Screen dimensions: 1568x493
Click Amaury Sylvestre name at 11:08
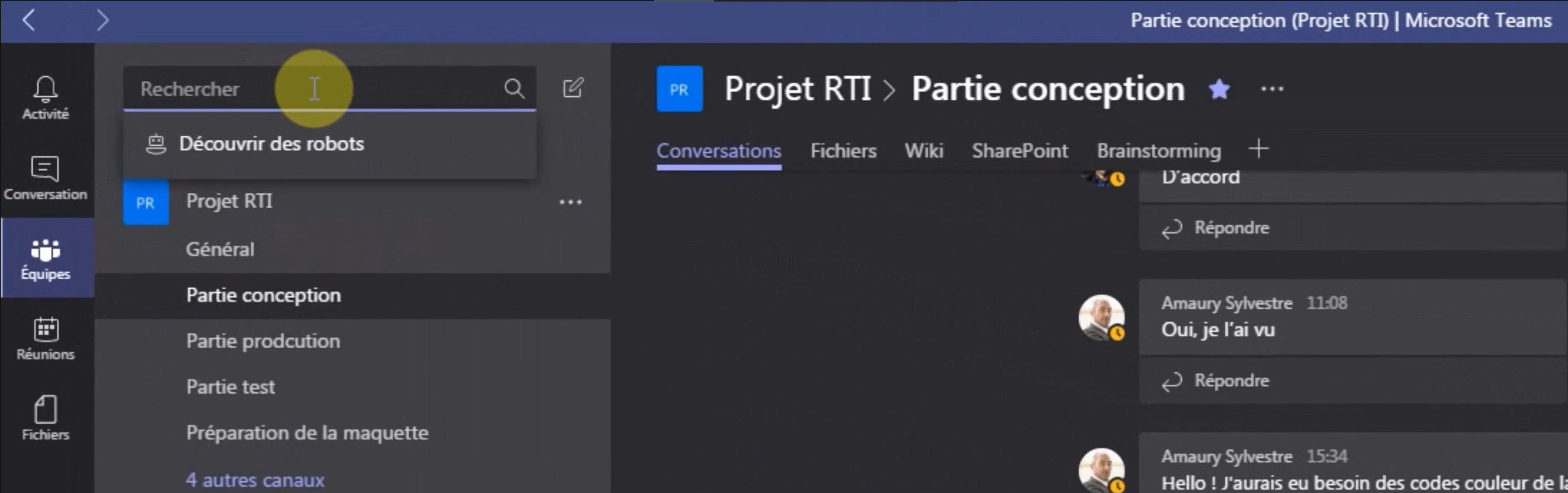[x=1227, y=303]
